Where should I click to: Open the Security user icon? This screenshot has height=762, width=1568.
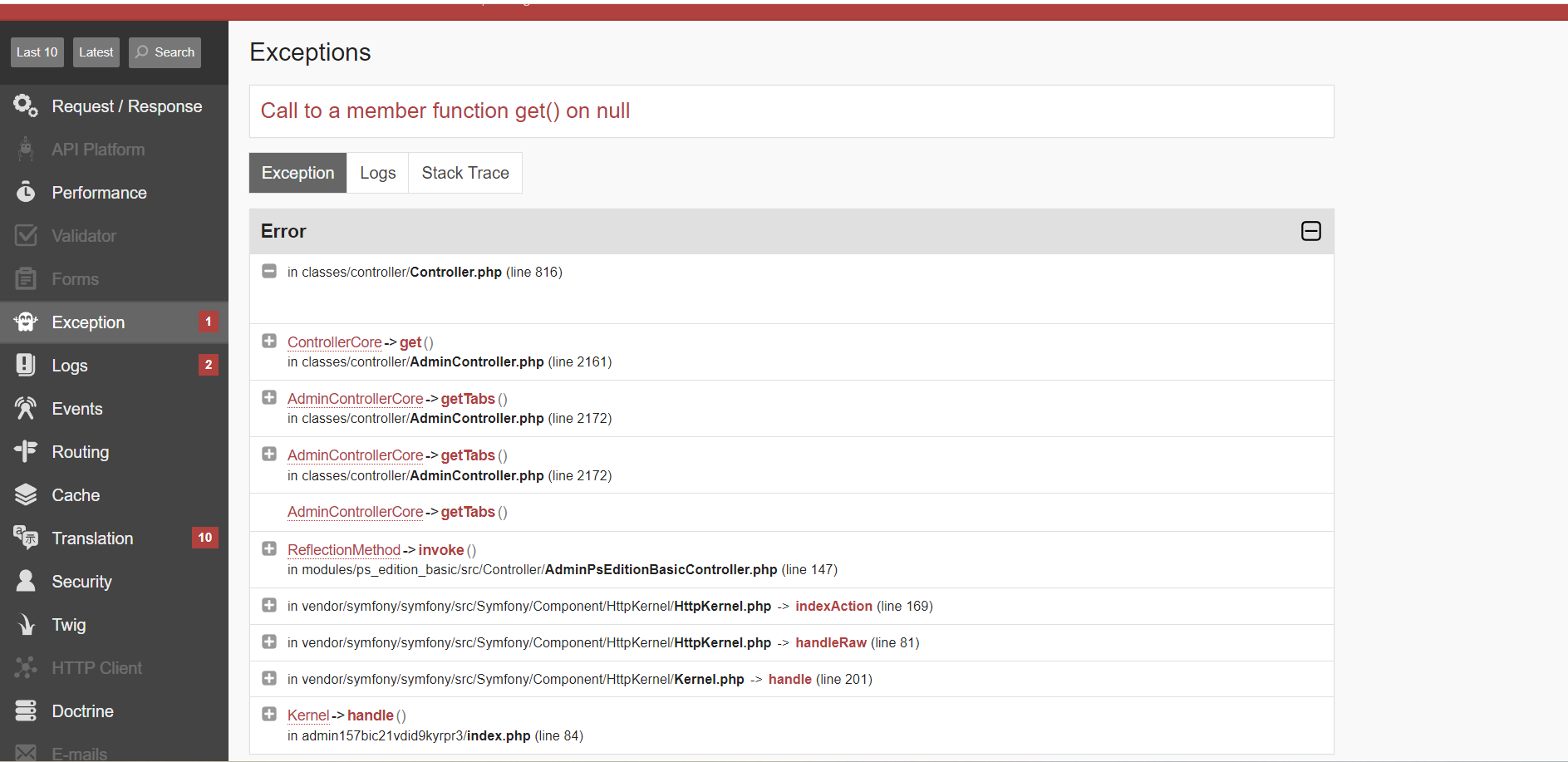pos(26,581)
